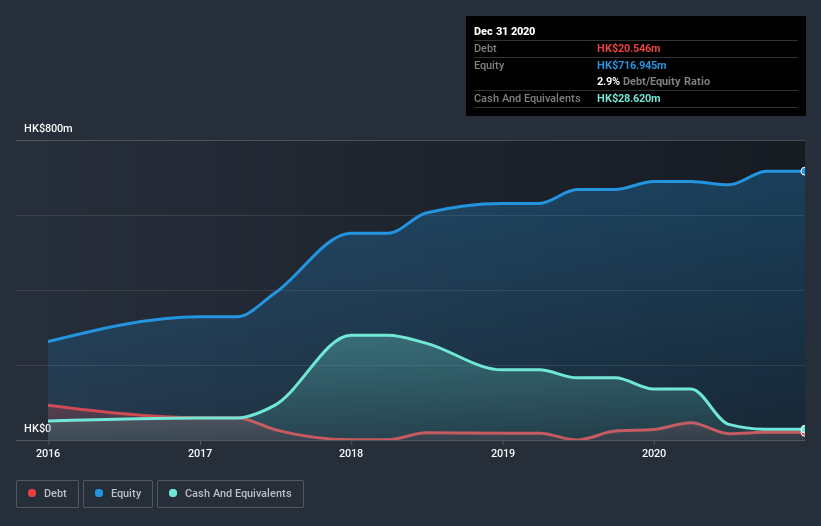Click the teal Cash legend dot
Screen dimensions: 821x526
click(173, 493)
